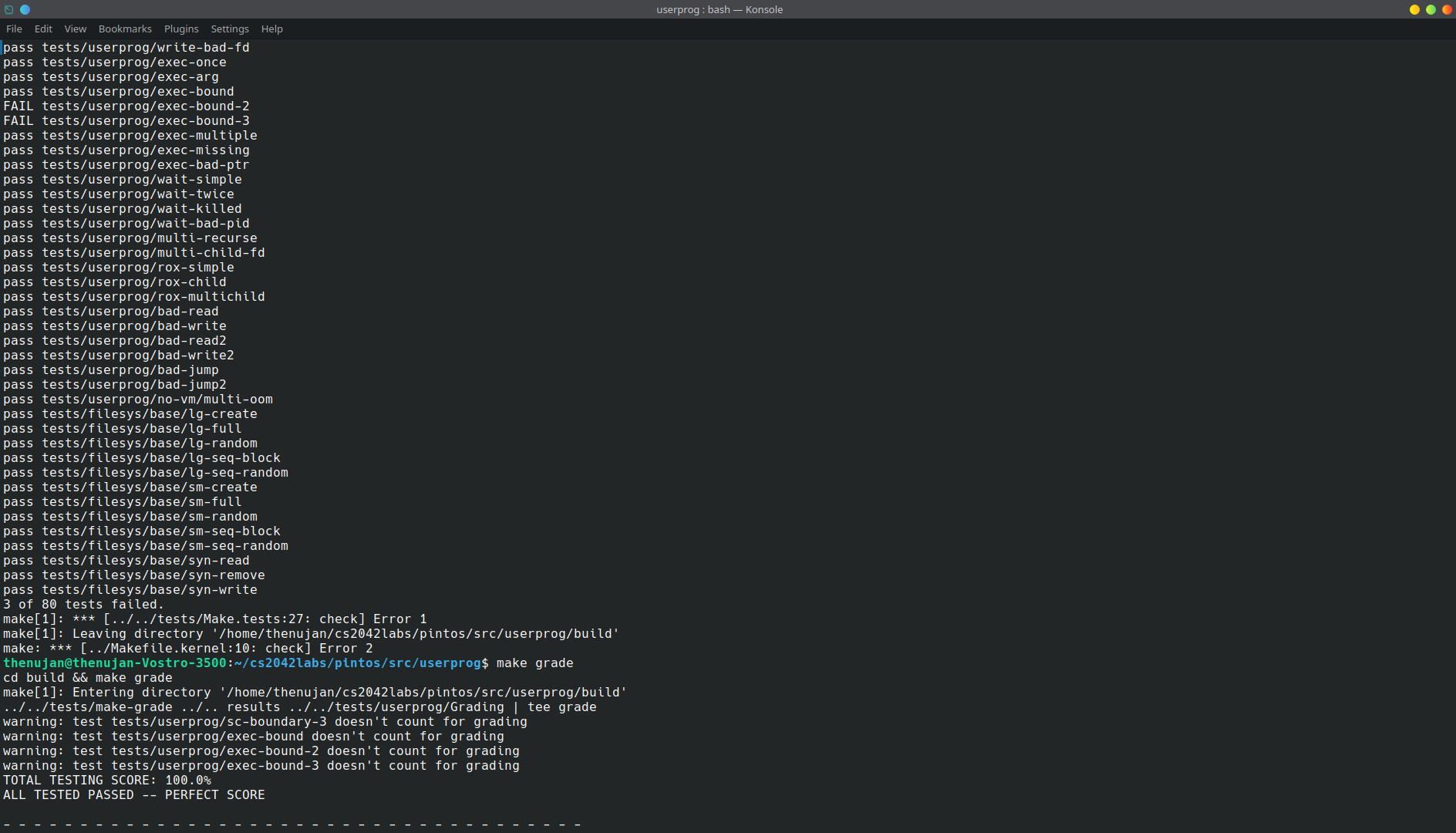
Task: Open the Help menu
Action: coord(272,29)
